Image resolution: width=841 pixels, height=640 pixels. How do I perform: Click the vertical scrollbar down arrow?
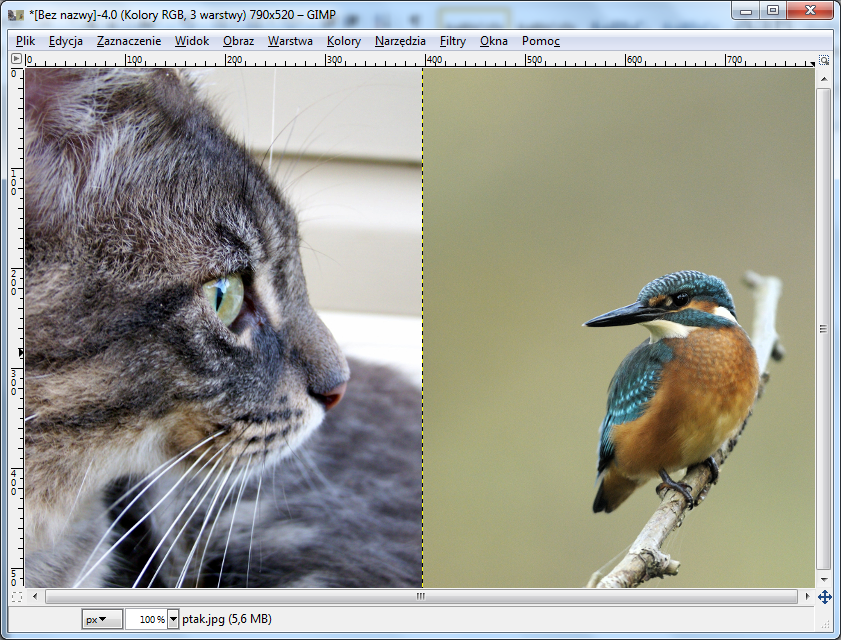point(823,579)
